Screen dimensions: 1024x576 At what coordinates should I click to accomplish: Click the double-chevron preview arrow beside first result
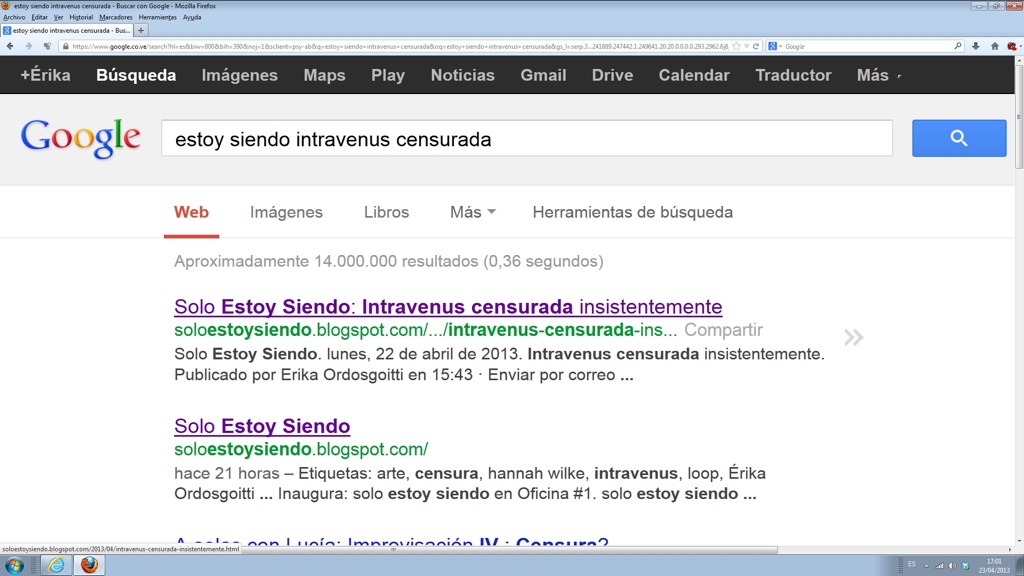853,338
